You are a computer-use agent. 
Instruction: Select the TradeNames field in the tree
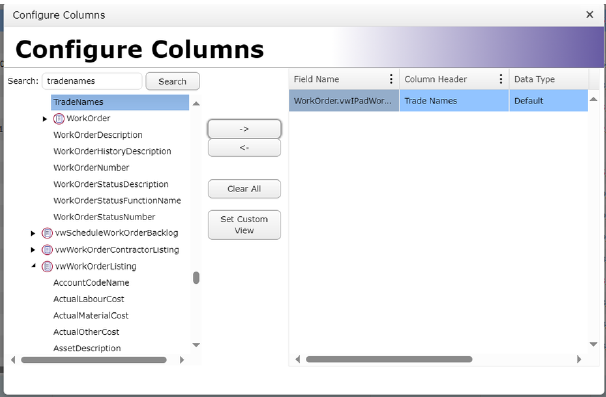[120, 102]
